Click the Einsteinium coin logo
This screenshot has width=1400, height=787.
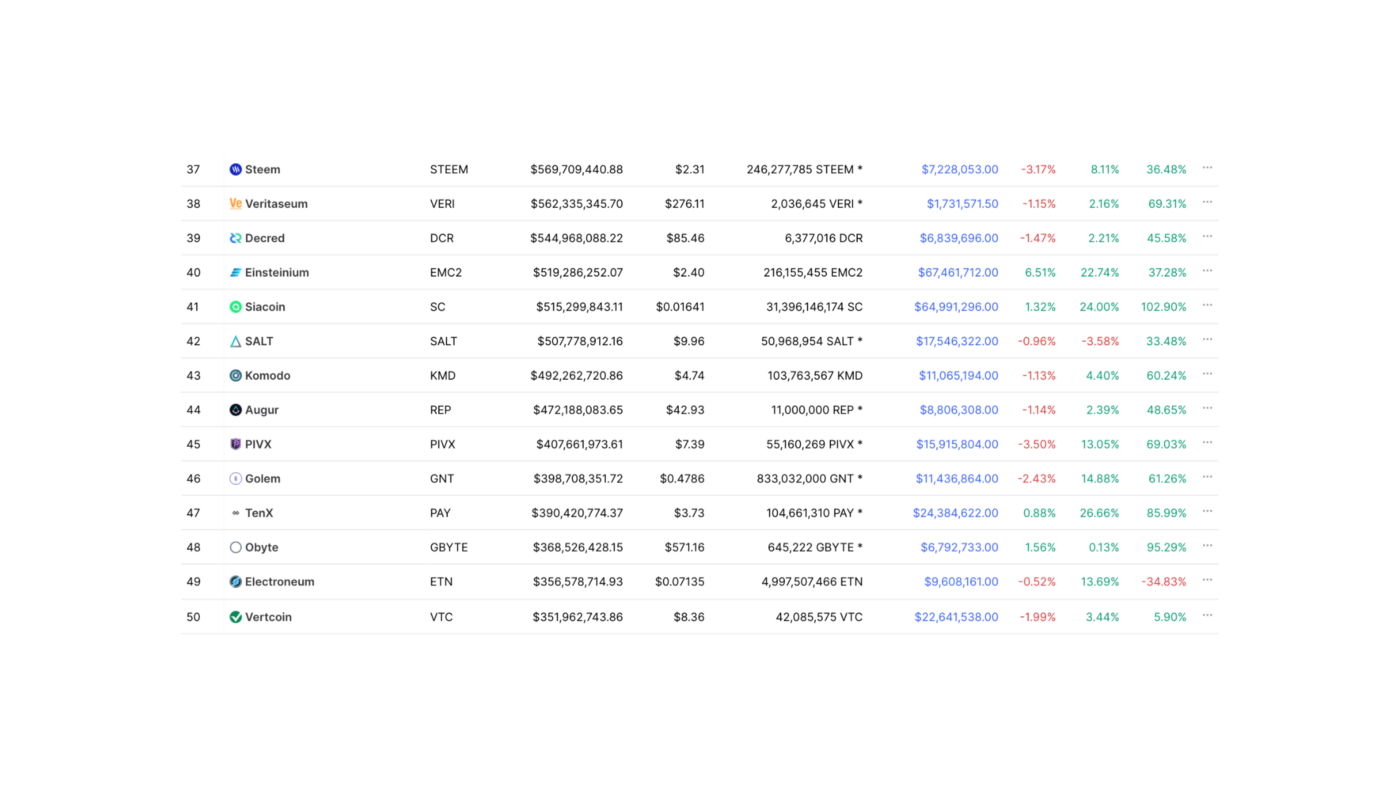(x=234, y=272)
